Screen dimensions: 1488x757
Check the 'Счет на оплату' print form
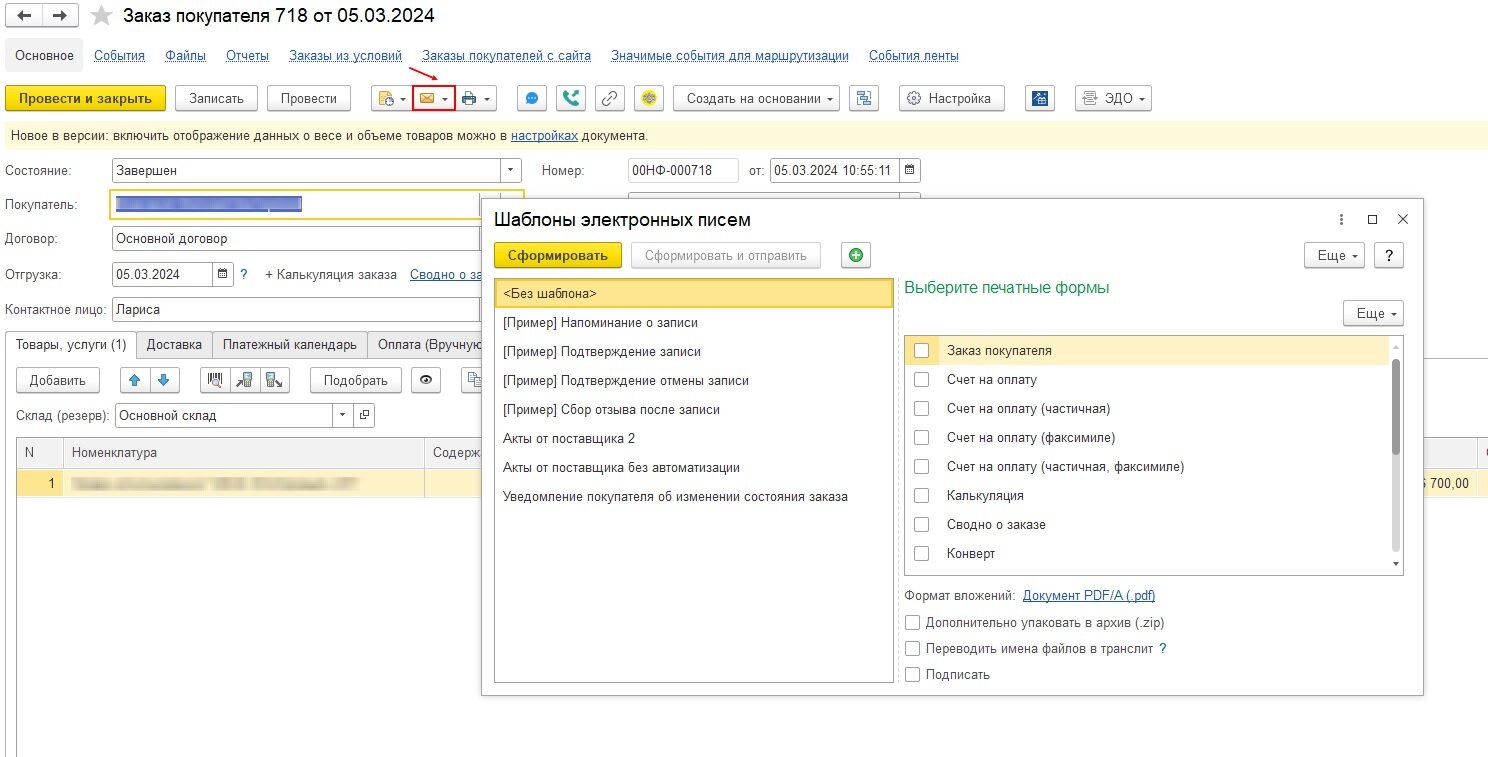(922, 380)
